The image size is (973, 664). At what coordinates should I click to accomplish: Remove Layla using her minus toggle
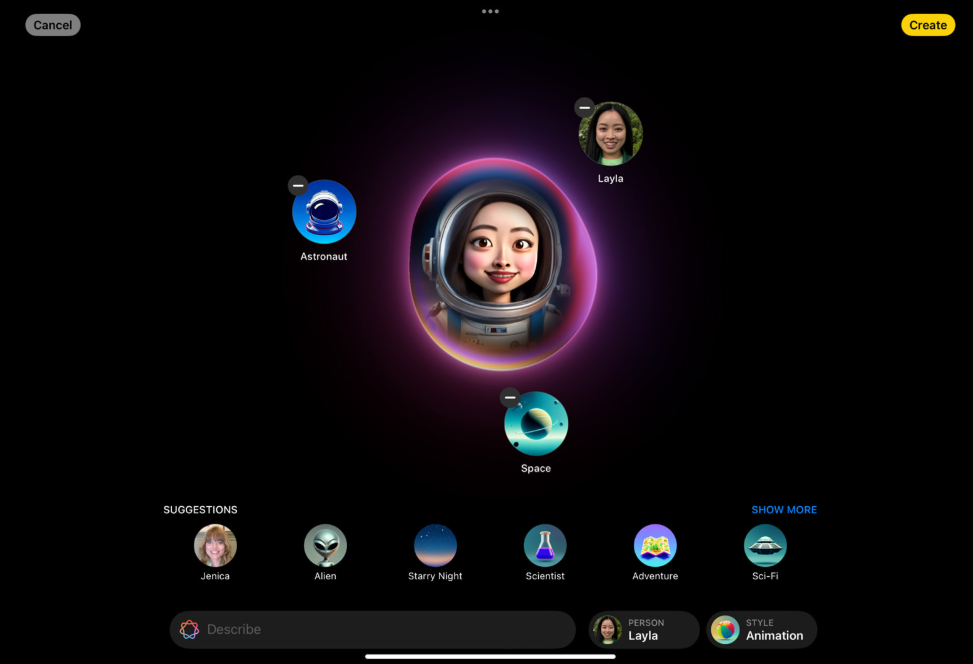583,106
